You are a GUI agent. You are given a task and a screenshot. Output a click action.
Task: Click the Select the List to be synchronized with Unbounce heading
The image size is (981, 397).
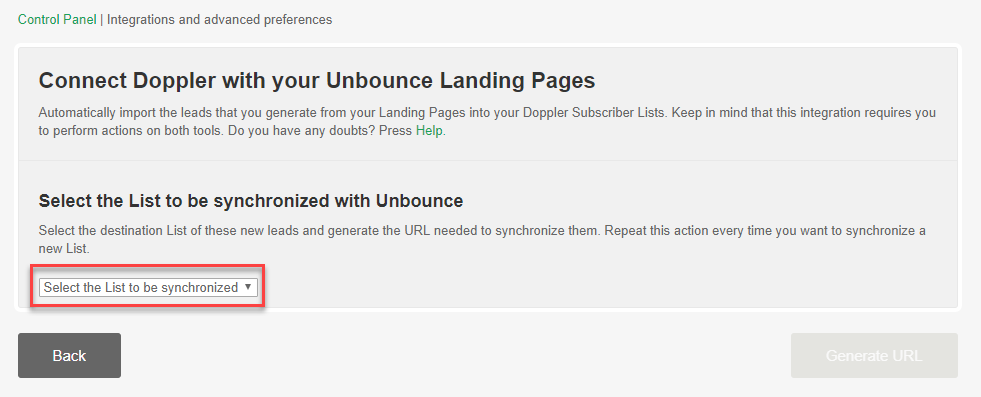coord(251,201)
